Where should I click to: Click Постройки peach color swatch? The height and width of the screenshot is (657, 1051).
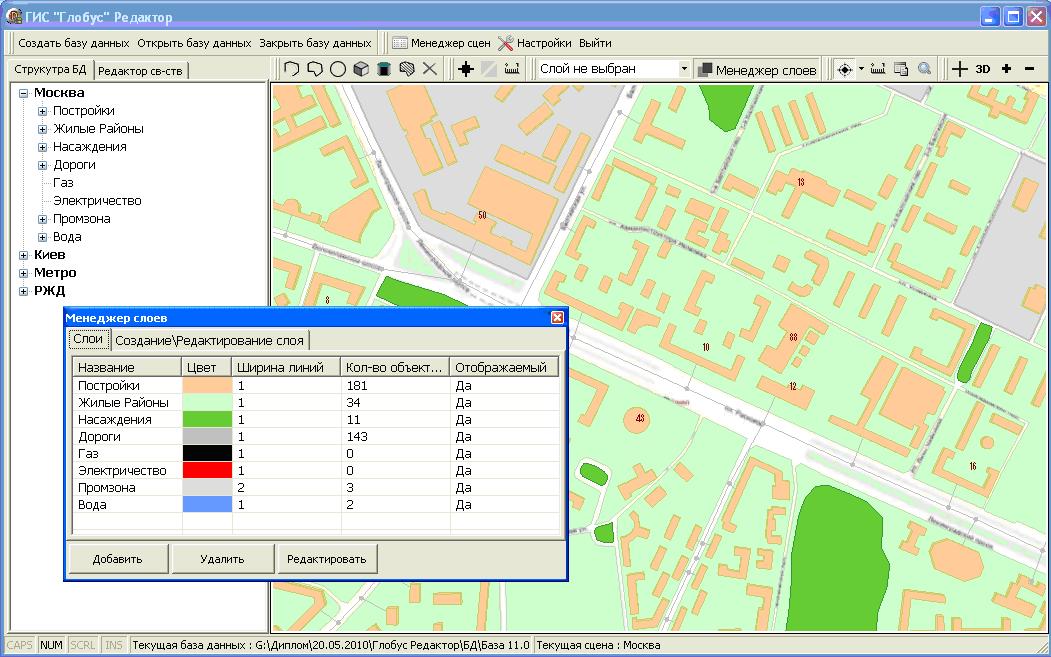pos(207,385)
